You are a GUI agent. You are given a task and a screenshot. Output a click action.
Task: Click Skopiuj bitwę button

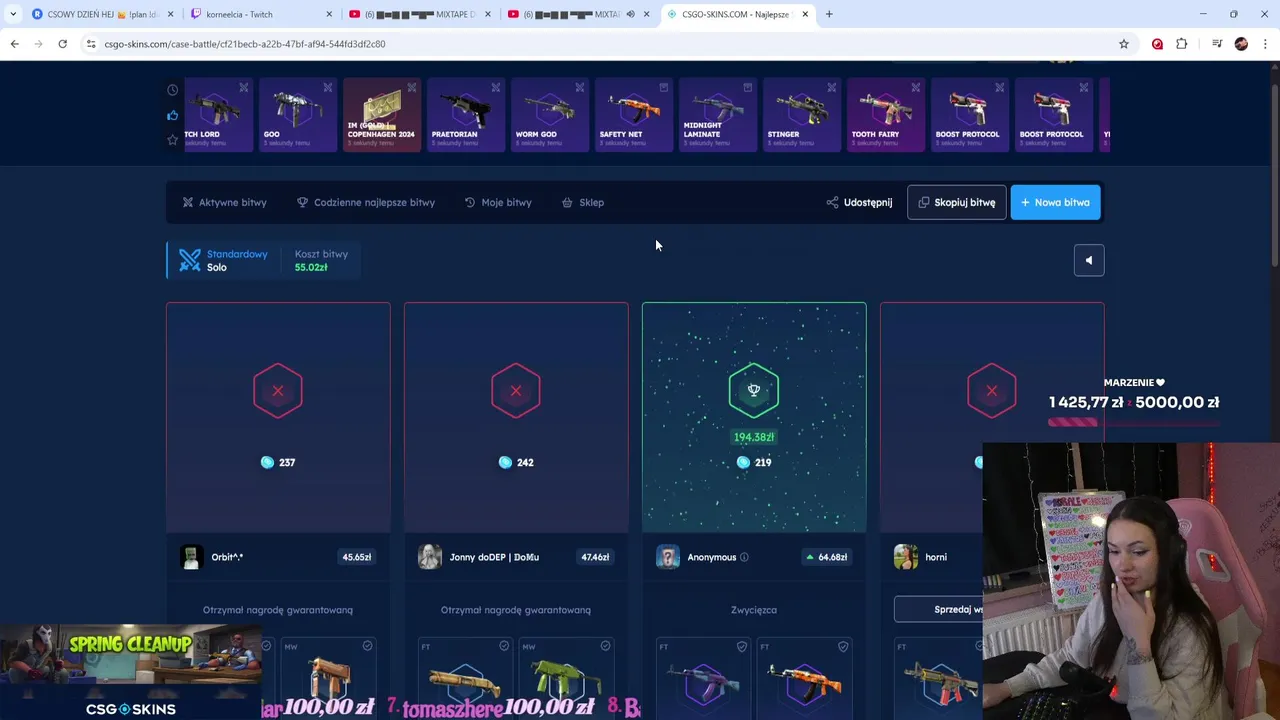[x=956, y=202]
